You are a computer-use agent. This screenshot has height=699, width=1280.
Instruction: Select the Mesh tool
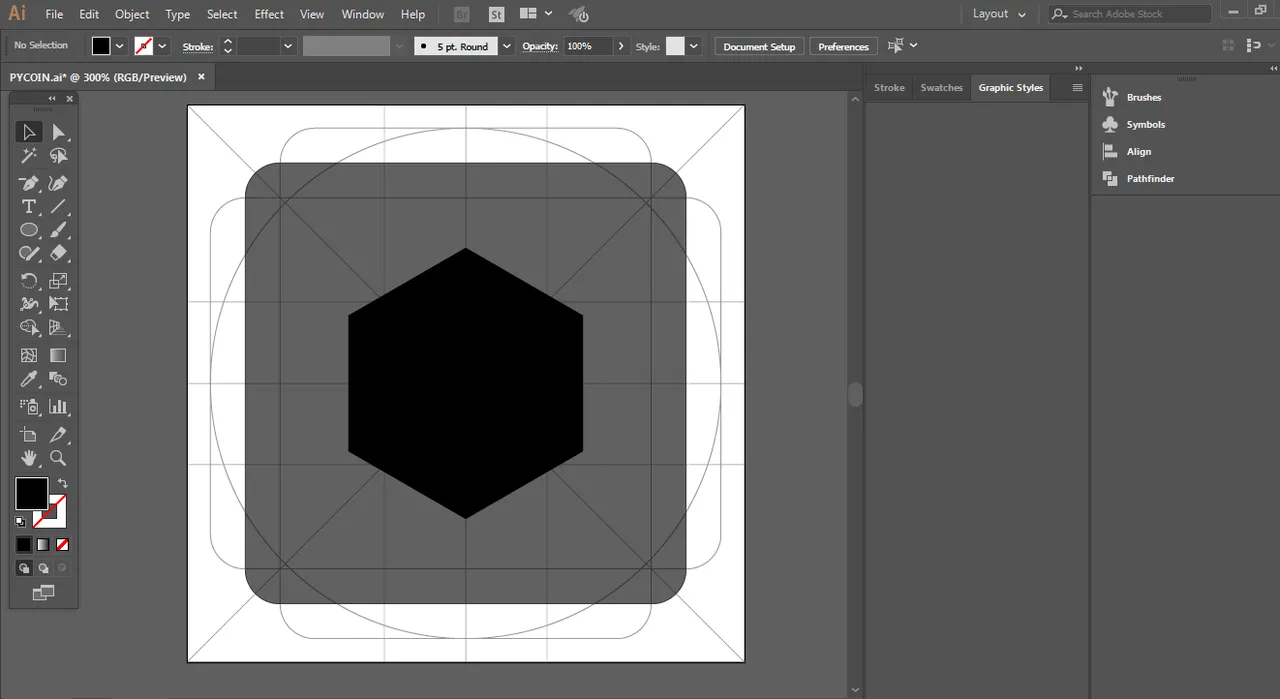pos(29,355)
